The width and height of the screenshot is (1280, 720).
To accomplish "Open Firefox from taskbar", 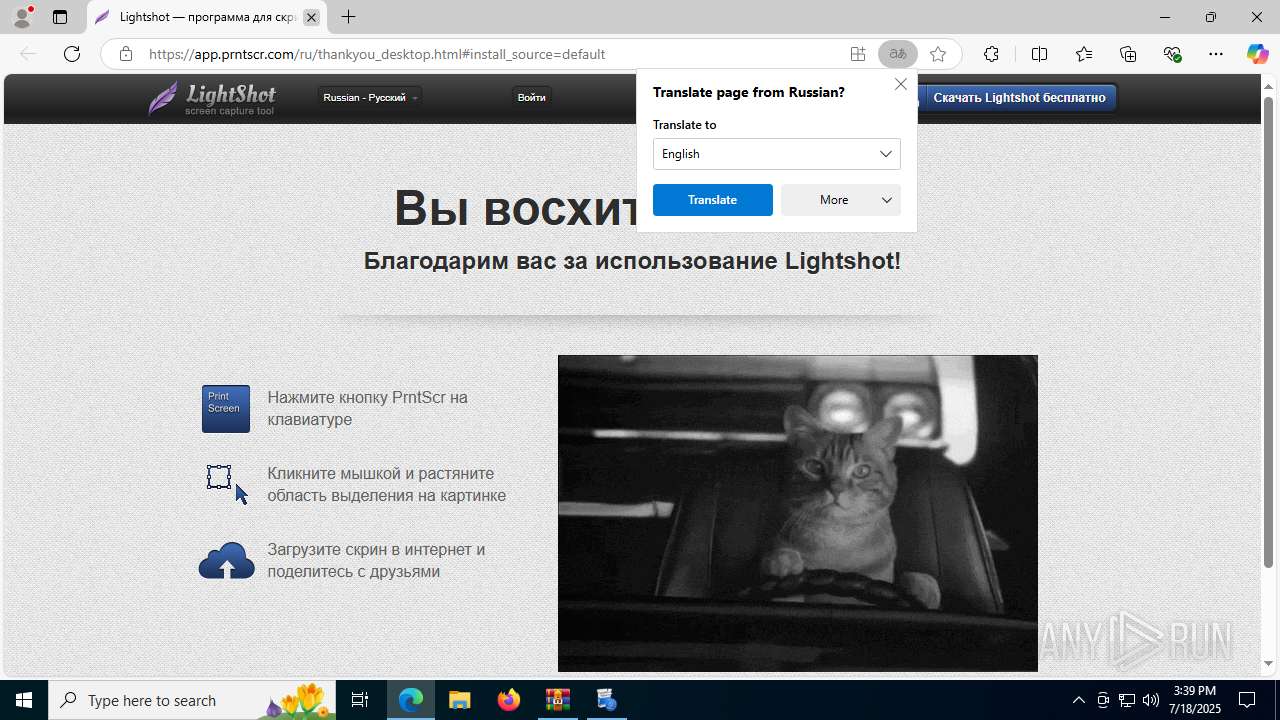I will 509,700.
